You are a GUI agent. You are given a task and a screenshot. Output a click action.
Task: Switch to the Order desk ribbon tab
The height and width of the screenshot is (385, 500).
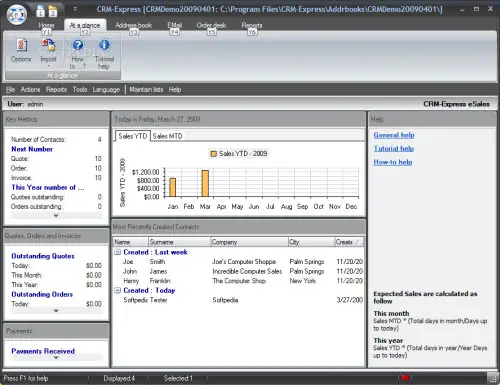pyautogui.click(x=211, y=25)
